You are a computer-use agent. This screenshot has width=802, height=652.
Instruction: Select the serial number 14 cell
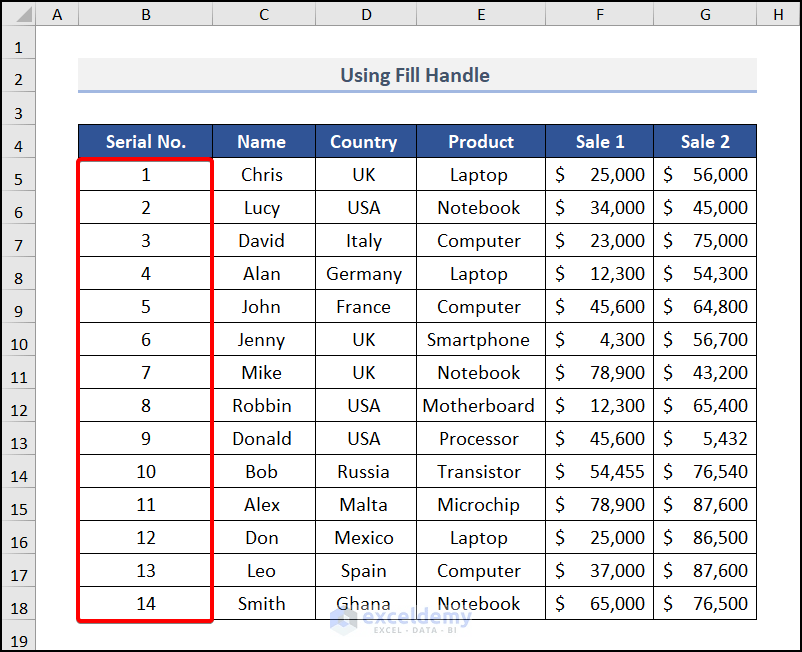tap(145, 604)
